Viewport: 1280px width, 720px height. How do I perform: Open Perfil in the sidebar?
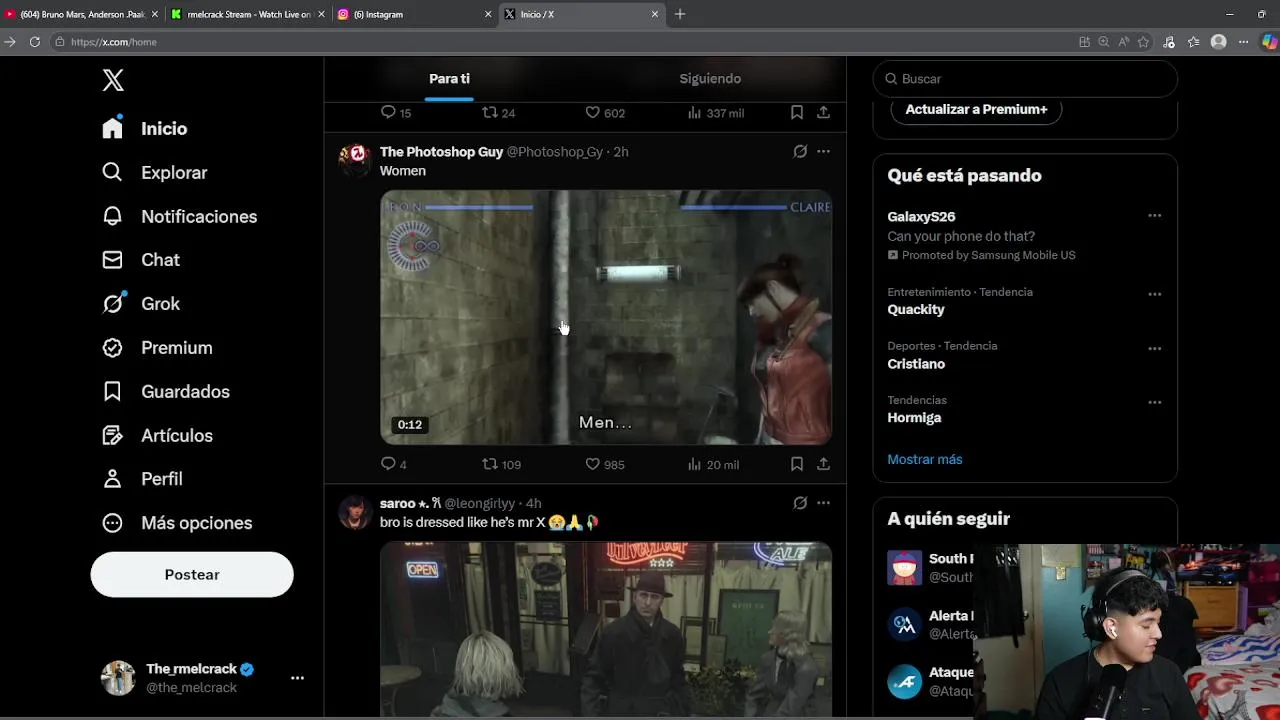[x=142, y=479]
